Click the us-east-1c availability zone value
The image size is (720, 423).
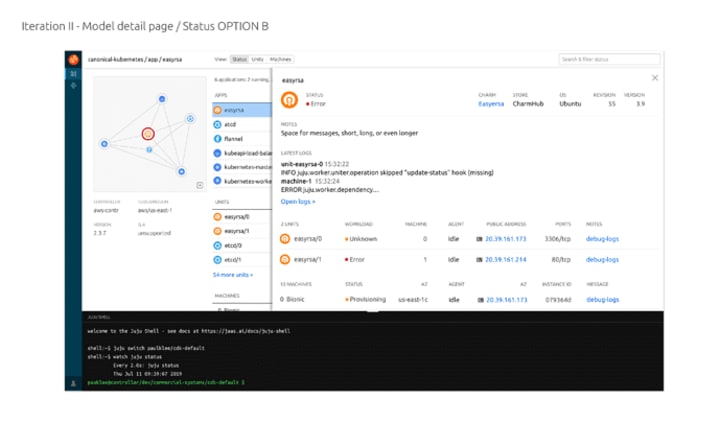[413, 299]
